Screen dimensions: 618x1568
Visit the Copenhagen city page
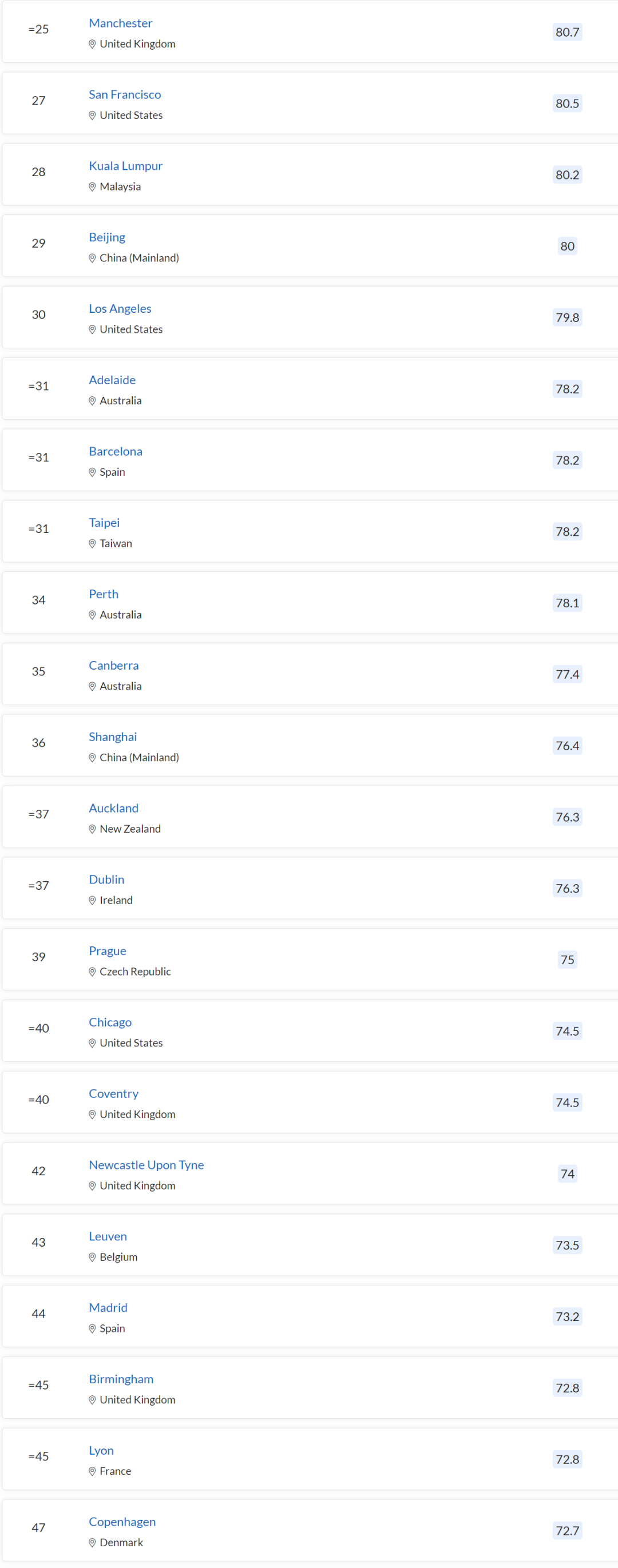(x=122, y=1522)
